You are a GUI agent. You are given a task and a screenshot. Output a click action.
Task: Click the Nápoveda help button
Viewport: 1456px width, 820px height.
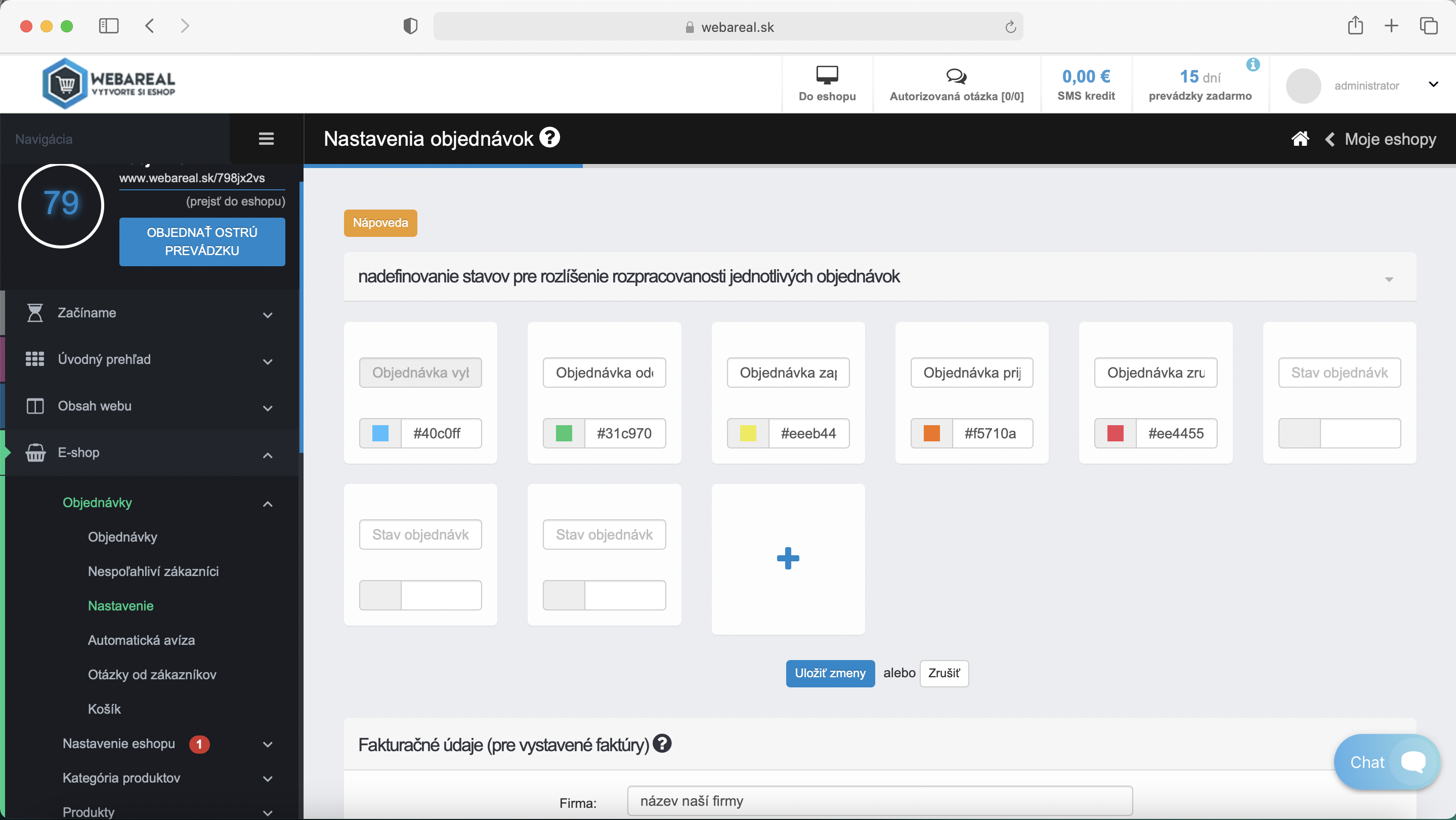pyautogui.click(x=380, y=222)
